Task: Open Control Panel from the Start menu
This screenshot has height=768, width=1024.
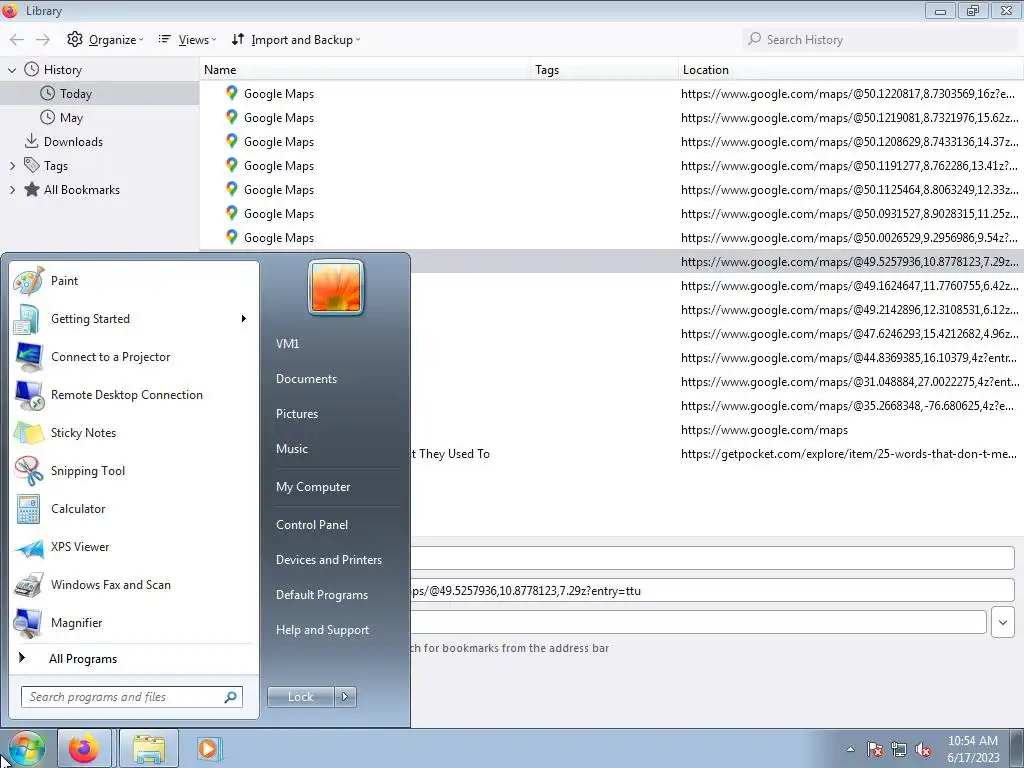Action: pyautogui.click(x=312, y=525)
